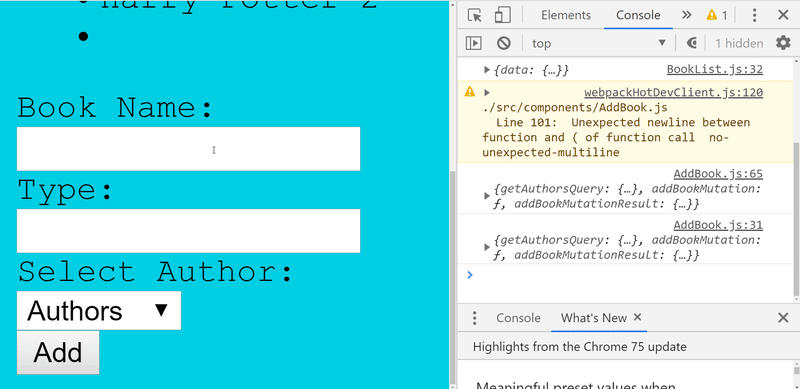800x389 pixels.
Task: Close the What's New tab
Action: point(637,318)
